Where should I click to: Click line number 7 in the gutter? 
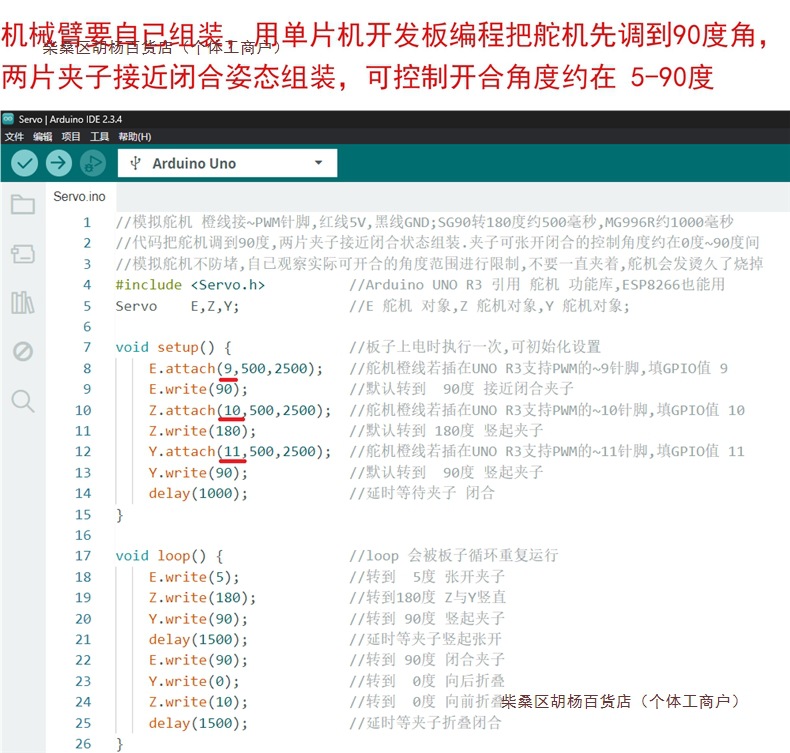[87, 347]
